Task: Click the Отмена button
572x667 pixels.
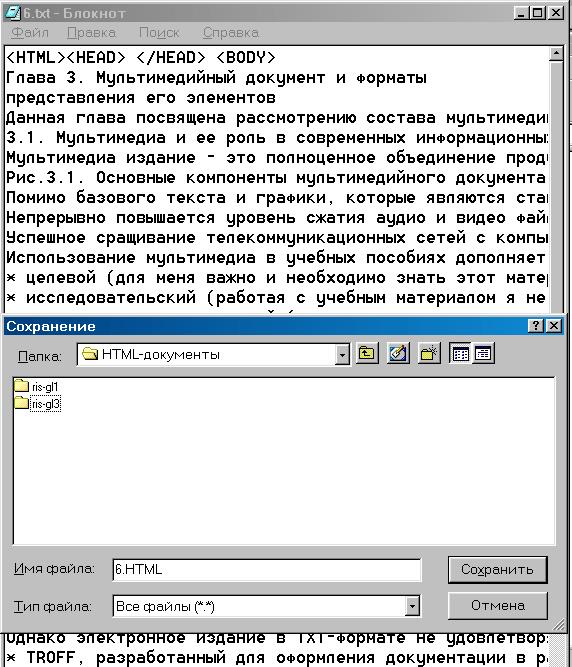Action: pos(497,606)
